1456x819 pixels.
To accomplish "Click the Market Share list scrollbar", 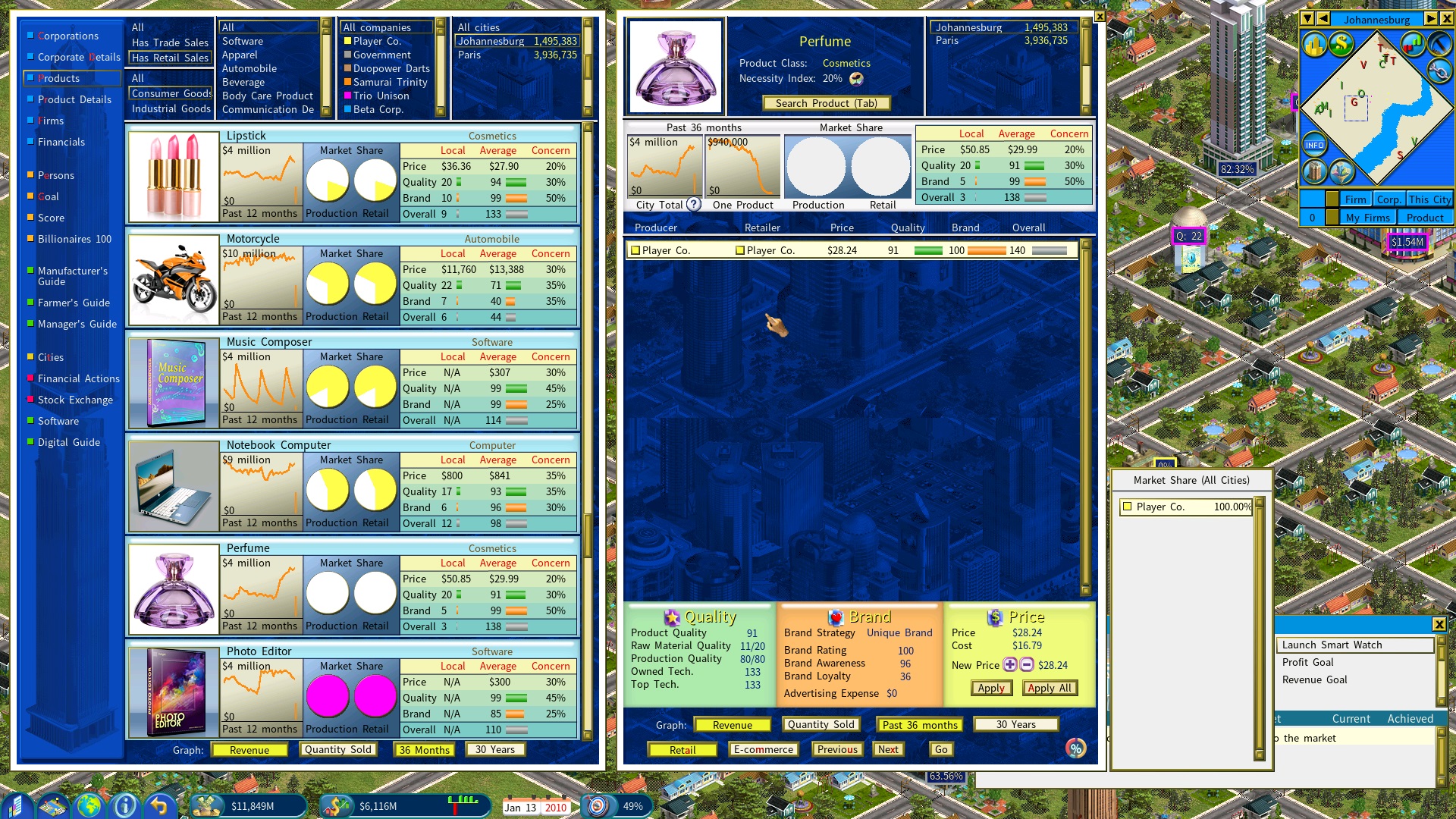I will (1260, 629).
